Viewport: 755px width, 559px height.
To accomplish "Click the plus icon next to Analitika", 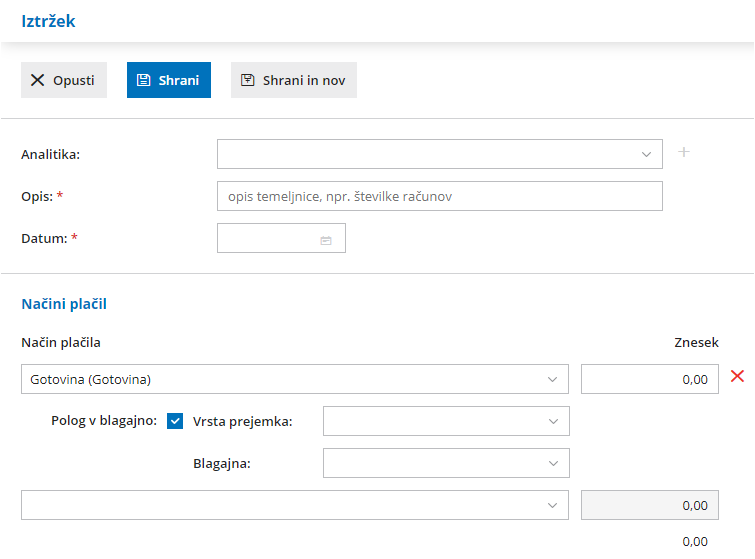I will click(684, 152).
